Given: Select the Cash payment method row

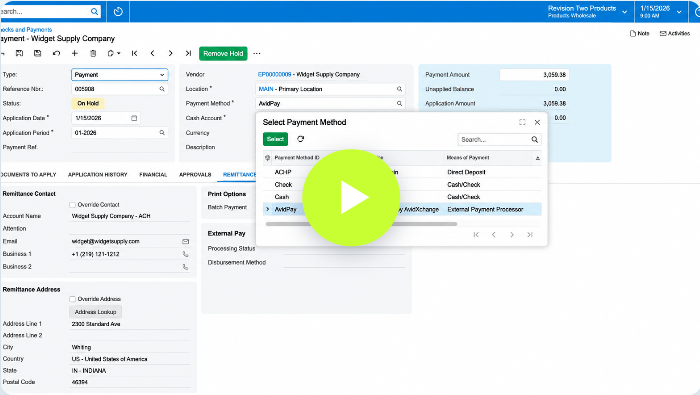Looking at the screenshot, I should coord(402,197).
